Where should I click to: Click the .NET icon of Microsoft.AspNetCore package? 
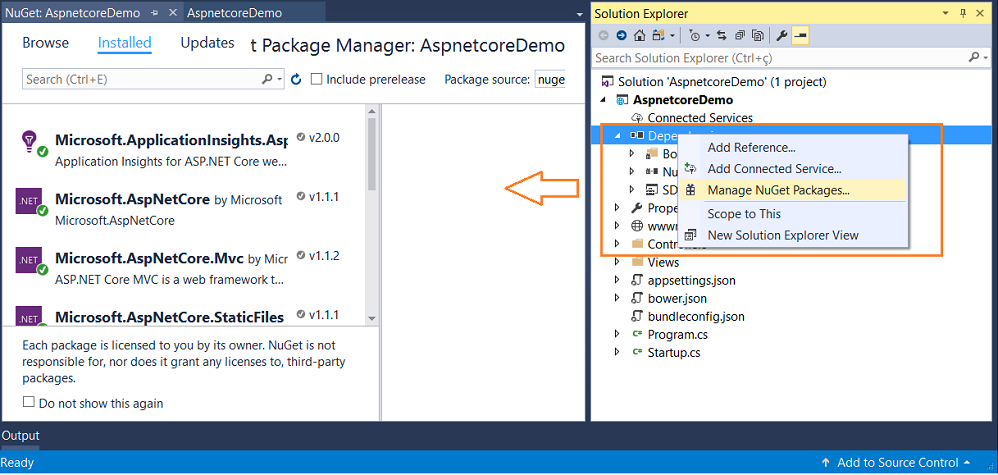[31, 202]
